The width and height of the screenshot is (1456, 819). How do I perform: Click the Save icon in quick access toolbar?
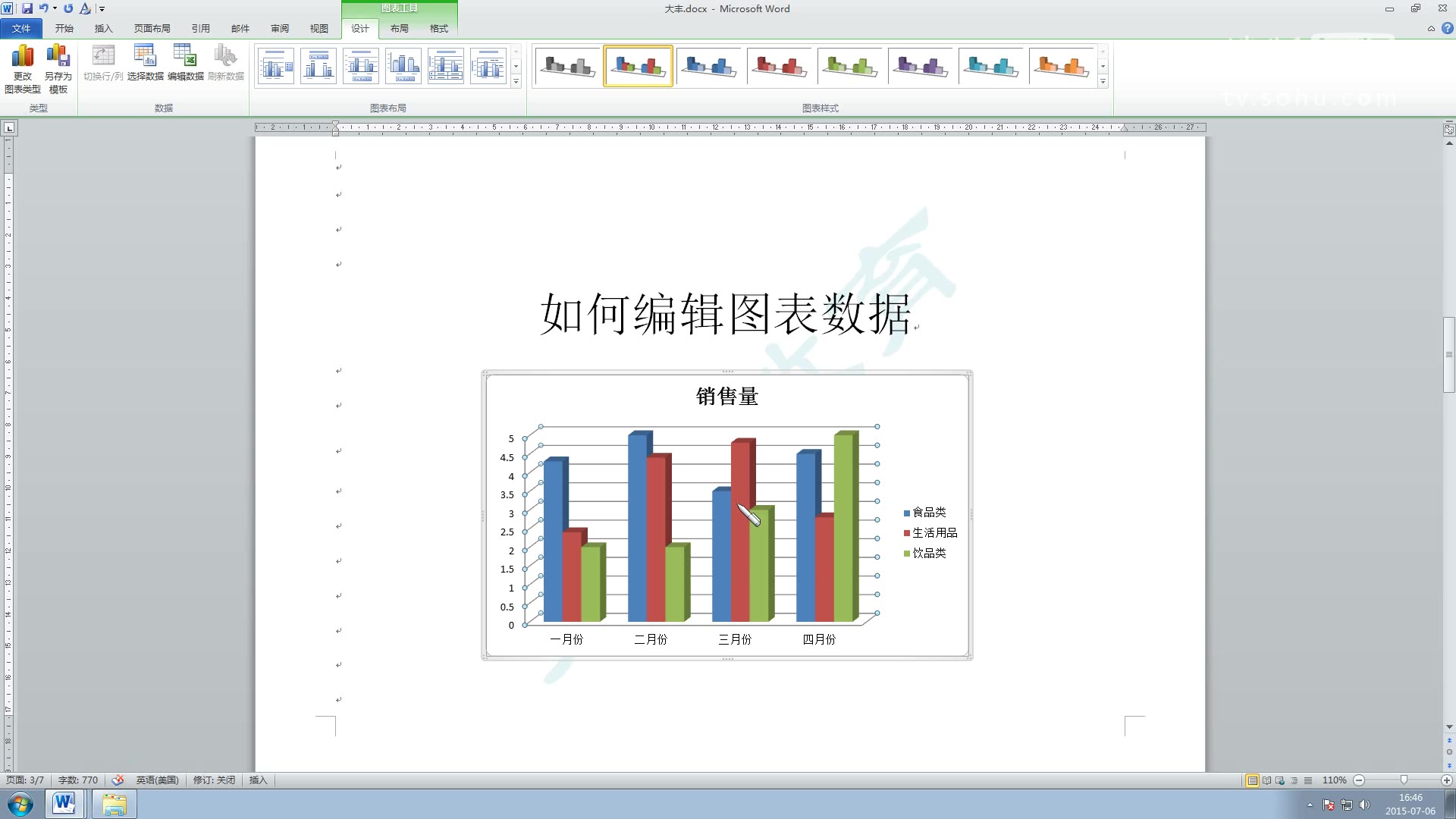click(x=27, y=8)
